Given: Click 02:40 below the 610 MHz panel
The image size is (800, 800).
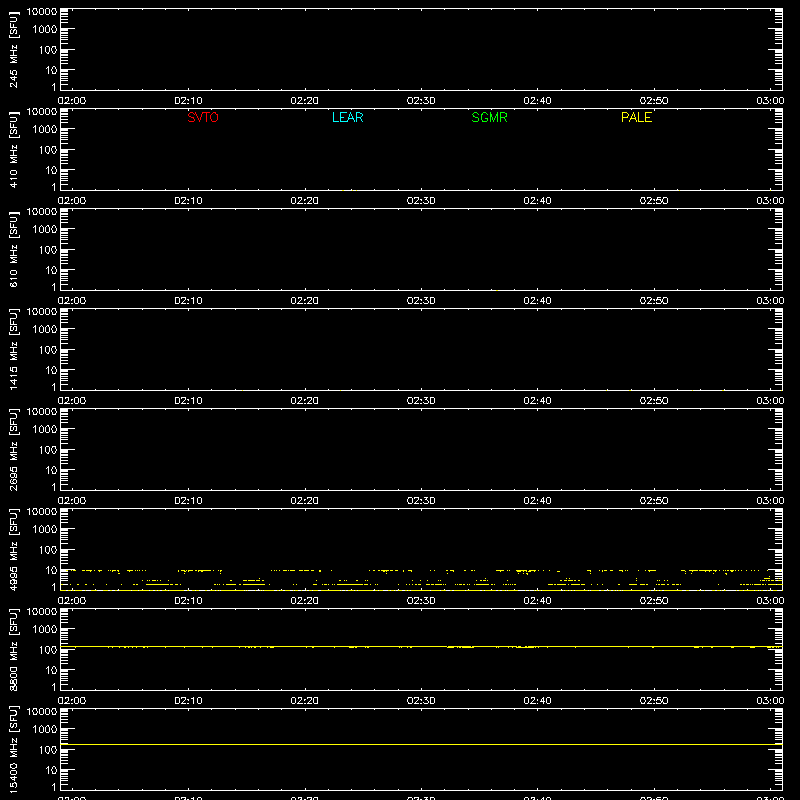Looking at the screenshot, I should point(537,301).
